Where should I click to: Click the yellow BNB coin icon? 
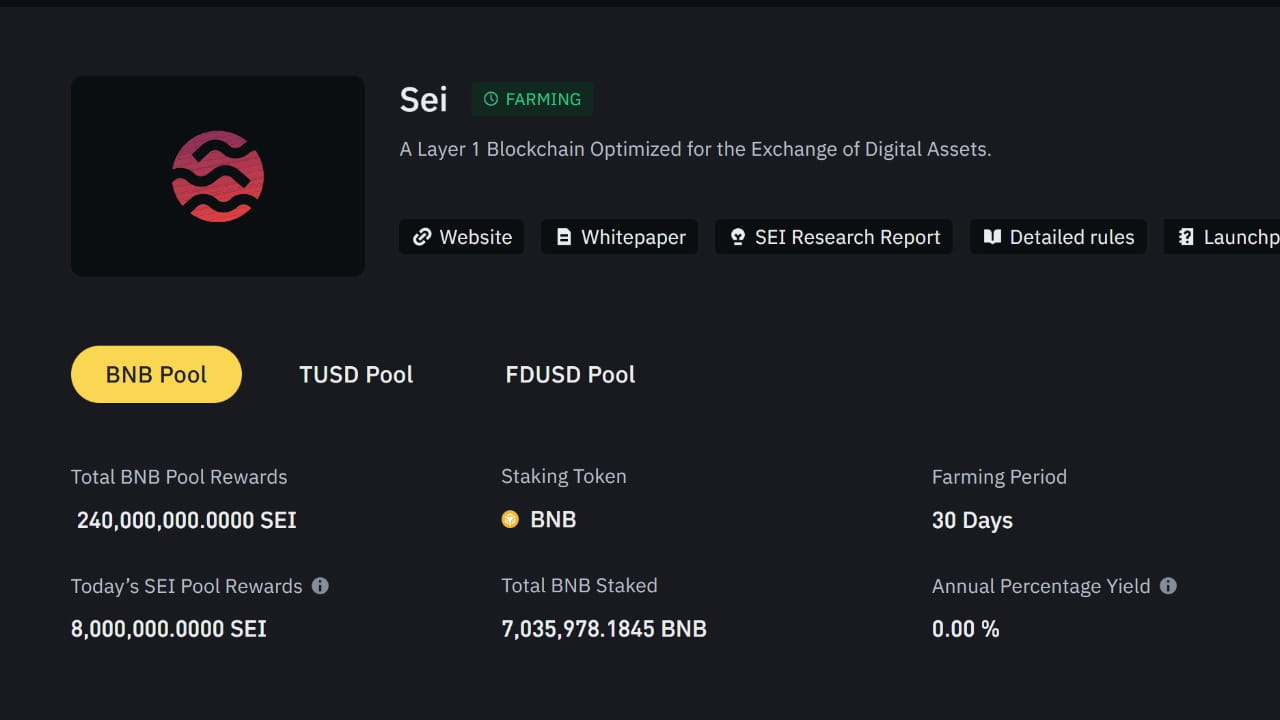pyautogui.click(x=510, y=519)
